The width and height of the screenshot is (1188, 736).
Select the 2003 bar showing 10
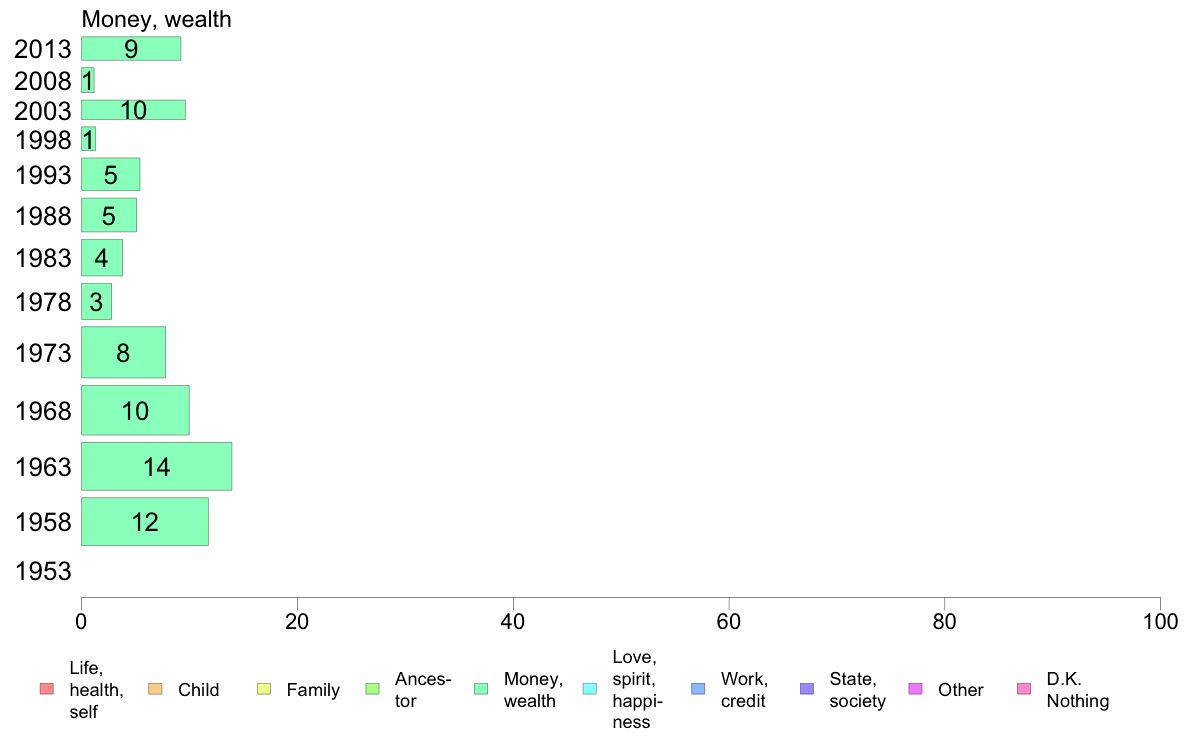(133, 110)
